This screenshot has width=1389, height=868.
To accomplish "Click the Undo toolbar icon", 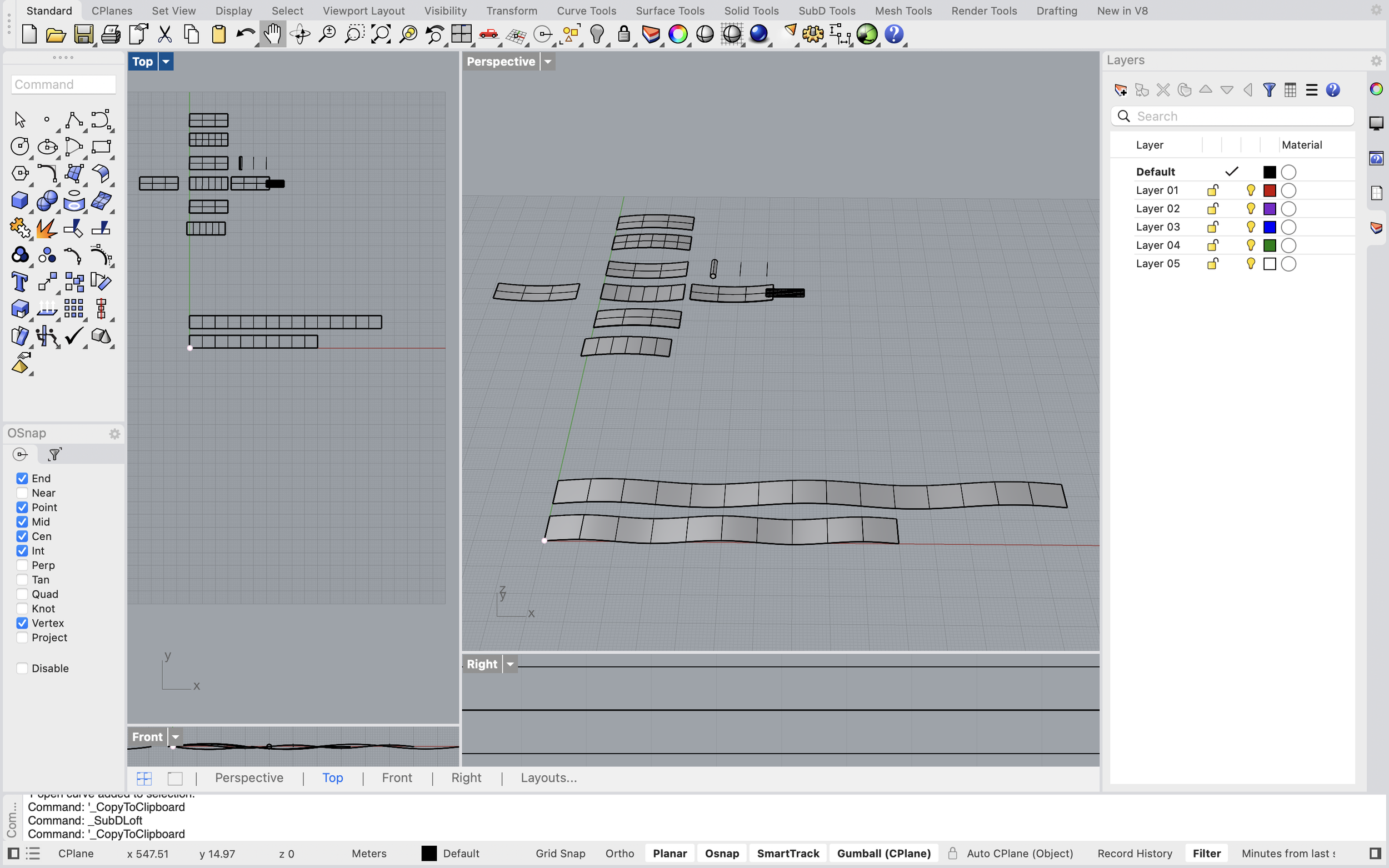I will [x=245, y=34].
